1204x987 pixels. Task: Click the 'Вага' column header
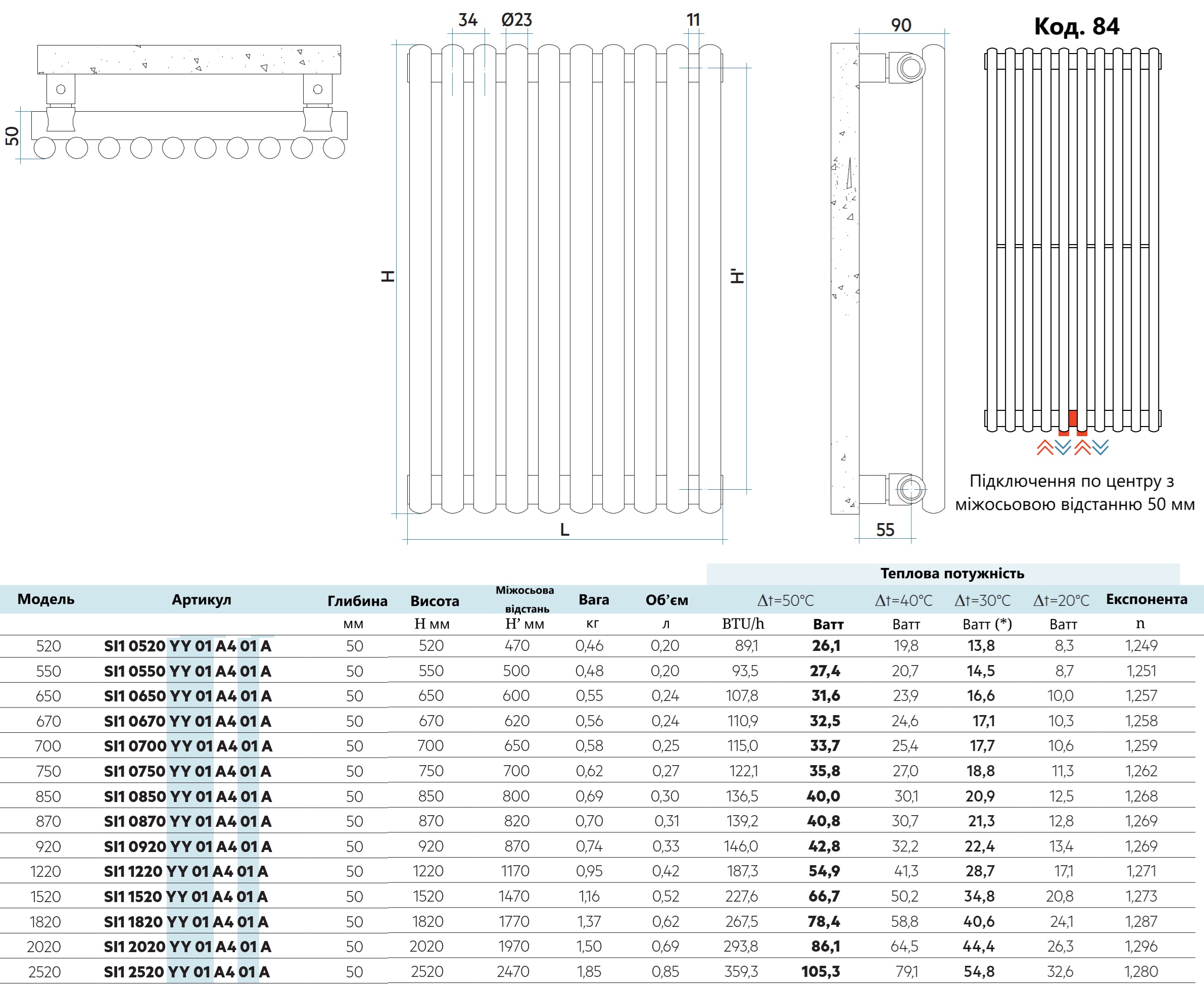click(x=594, y=600)
